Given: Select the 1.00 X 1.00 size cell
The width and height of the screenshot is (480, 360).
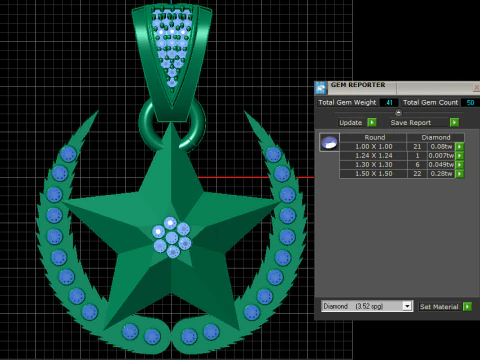Looking at the screenshot, I should click(374, 146).
